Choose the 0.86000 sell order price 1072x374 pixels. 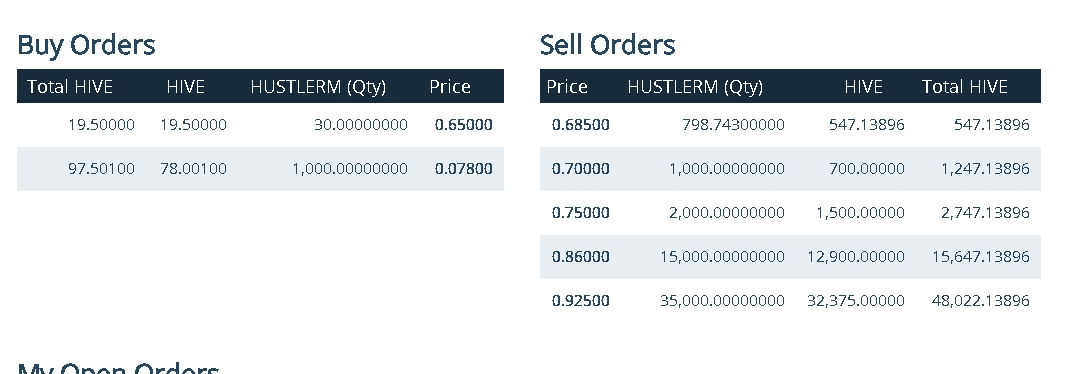point(580,256)
